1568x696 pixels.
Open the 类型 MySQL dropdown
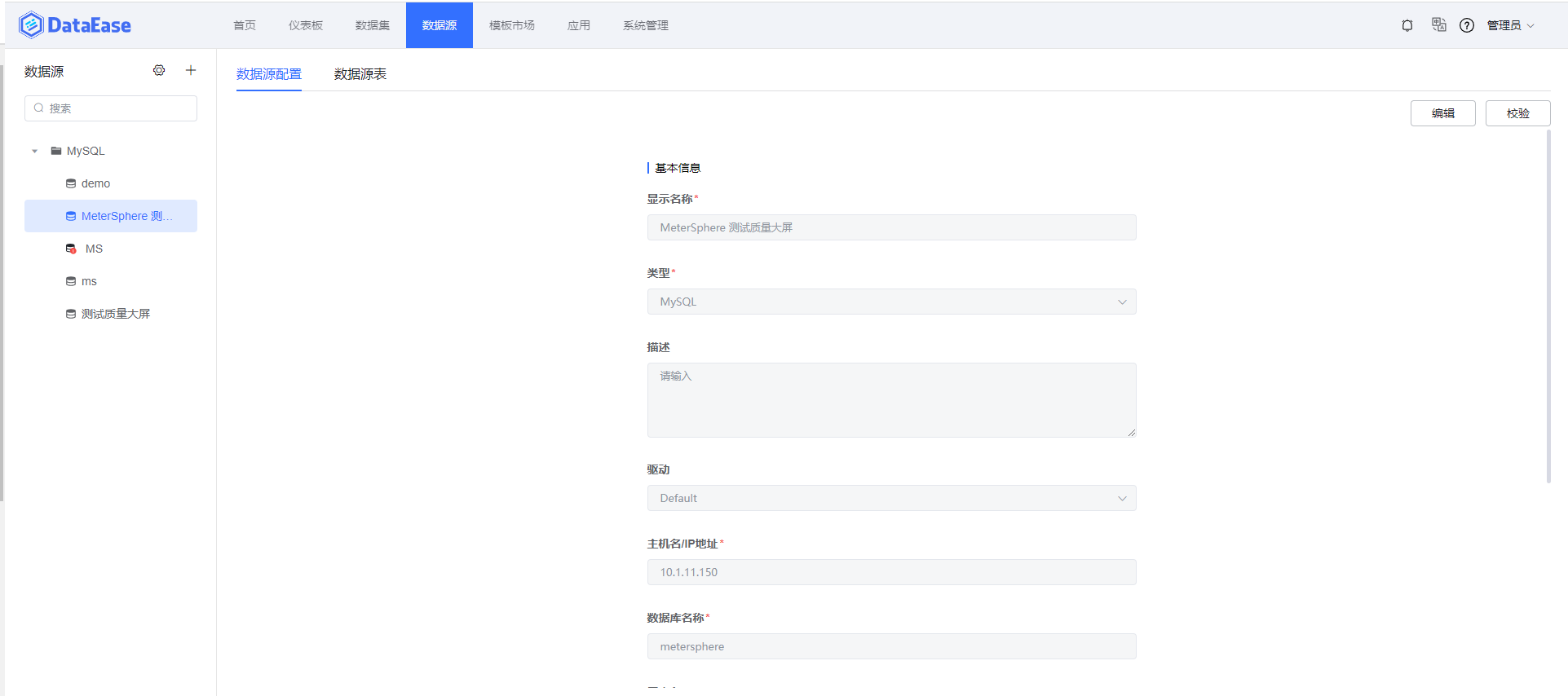coord(891,302)
